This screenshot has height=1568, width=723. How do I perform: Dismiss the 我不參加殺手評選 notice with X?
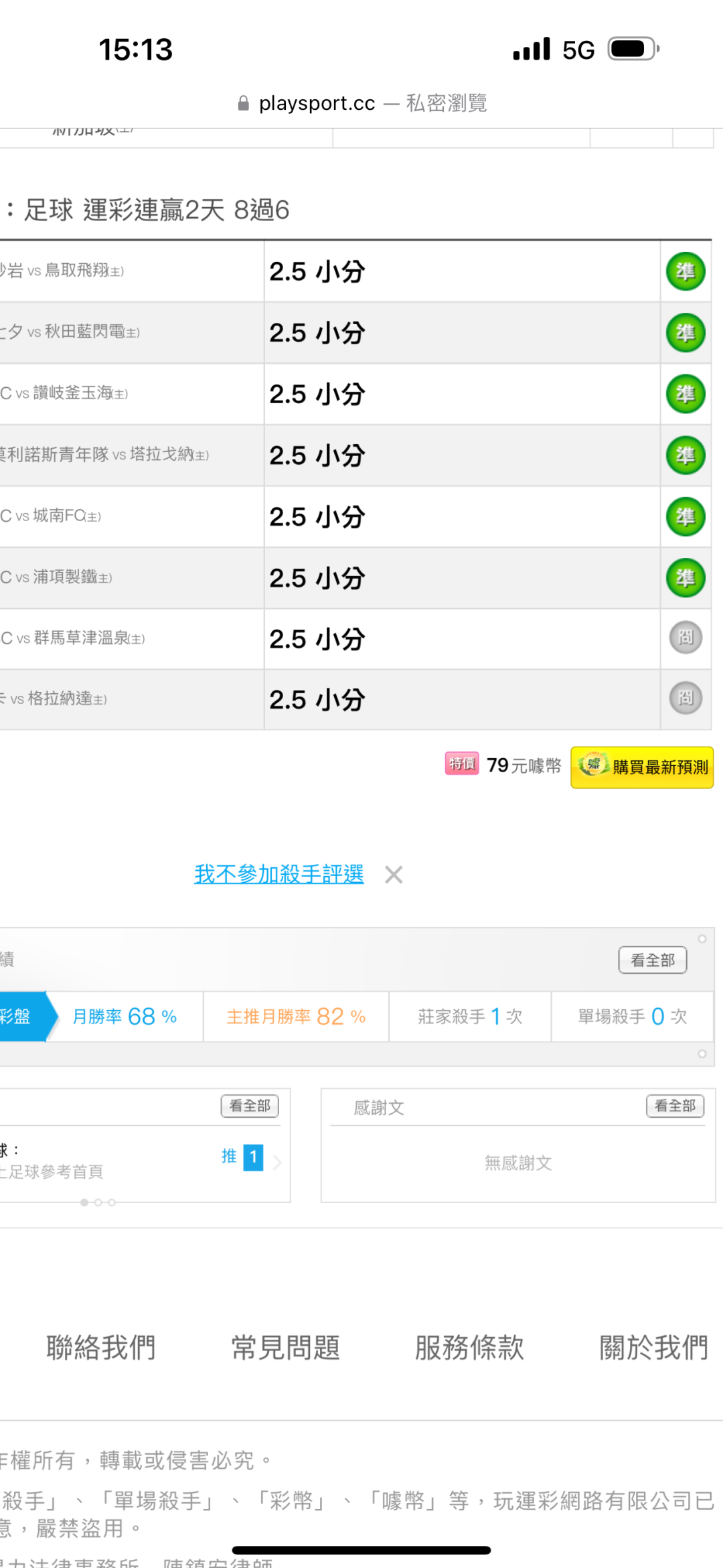394,874
